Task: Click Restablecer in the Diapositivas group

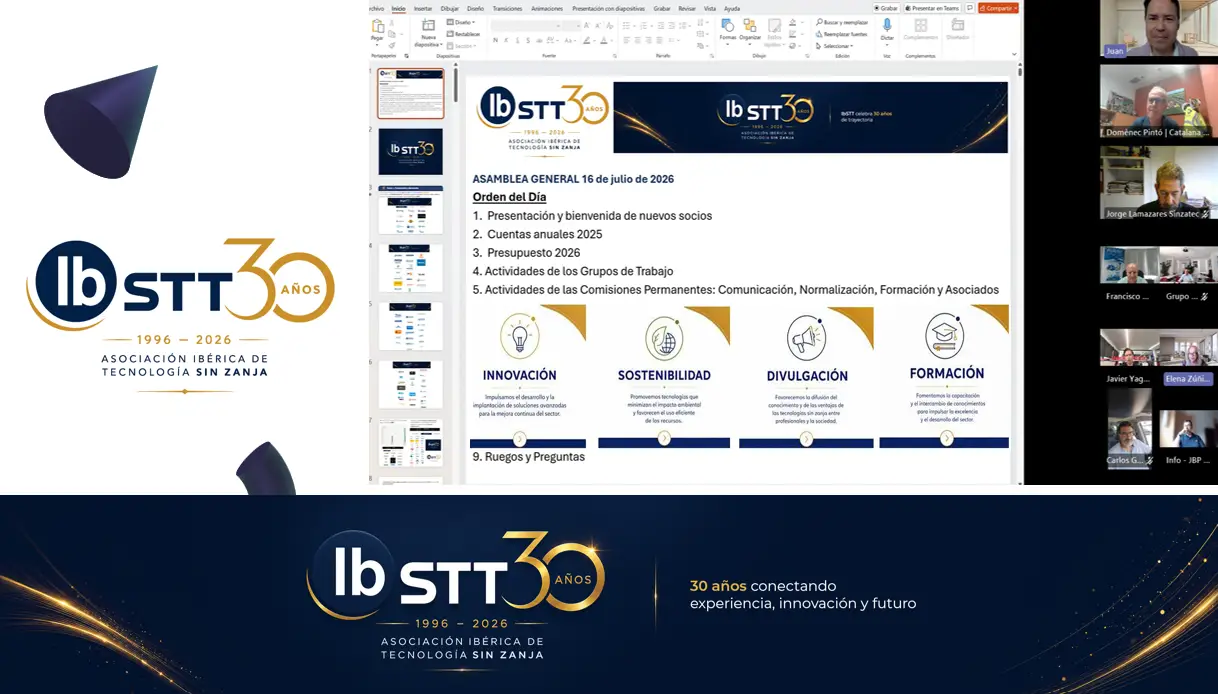Action: coord(463,34)
